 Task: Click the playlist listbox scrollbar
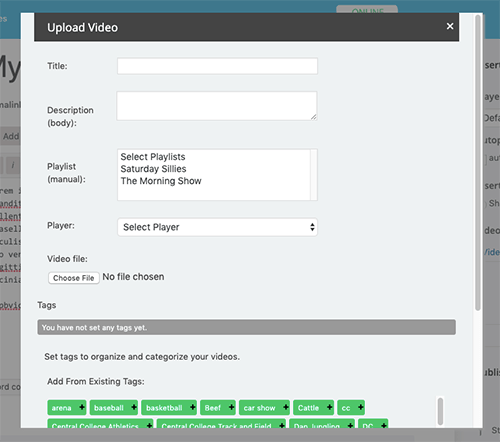314,175
